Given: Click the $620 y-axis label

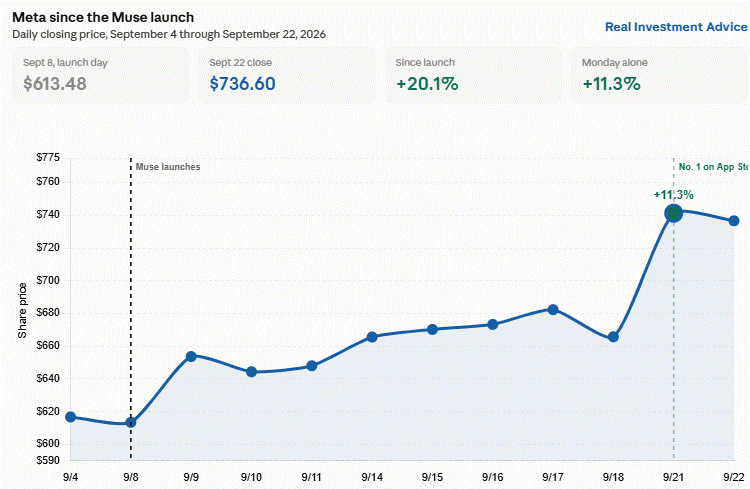Looking at the screenshot, I should point(48,411).
